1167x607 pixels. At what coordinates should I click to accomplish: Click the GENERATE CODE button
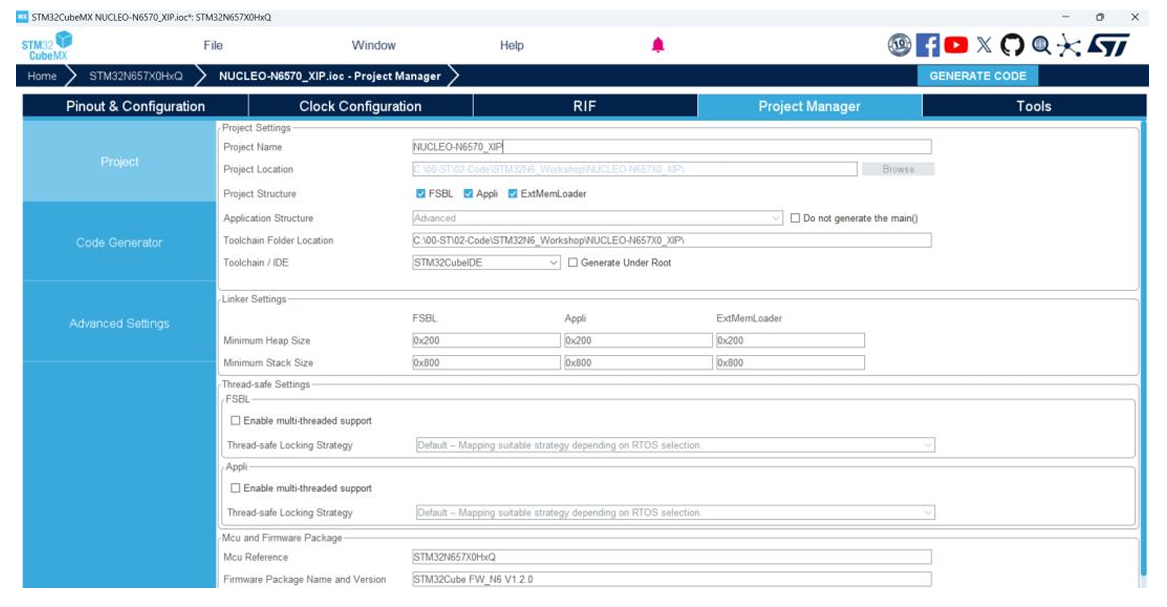(x=978, y=76)
